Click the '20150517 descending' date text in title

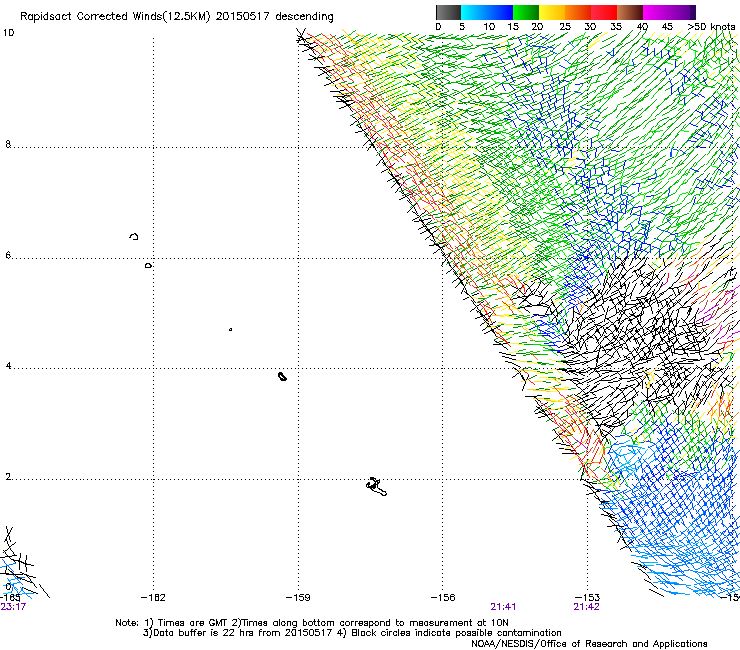[x=275, y=17]
